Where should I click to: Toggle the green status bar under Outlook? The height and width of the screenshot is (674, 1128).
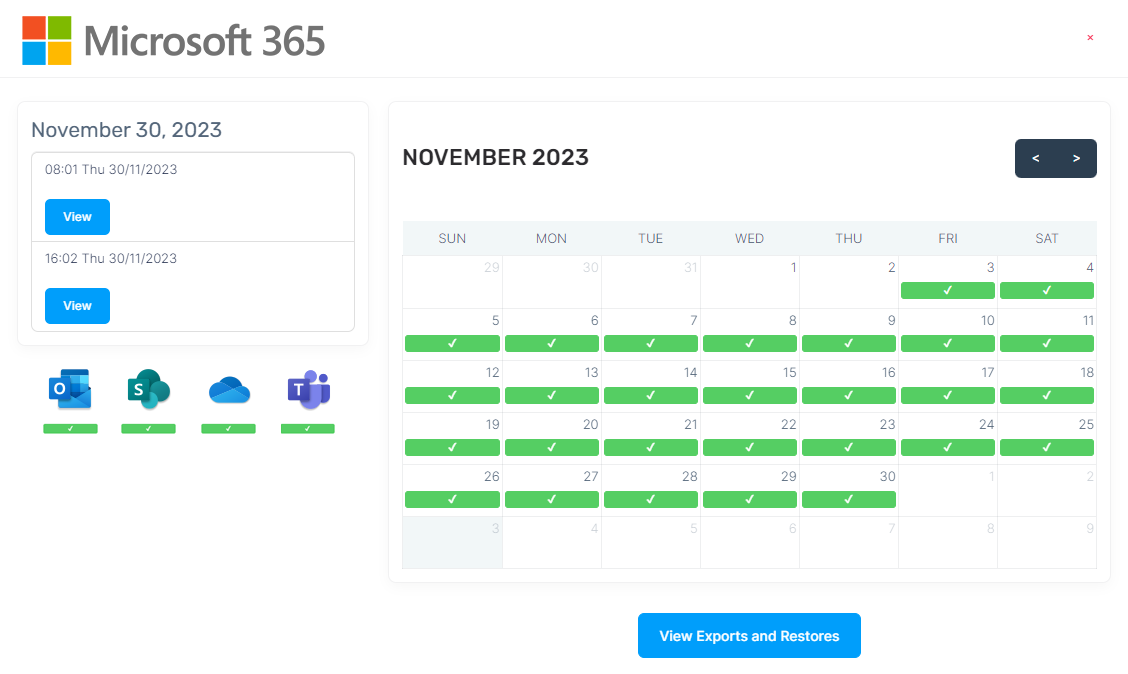70,428
